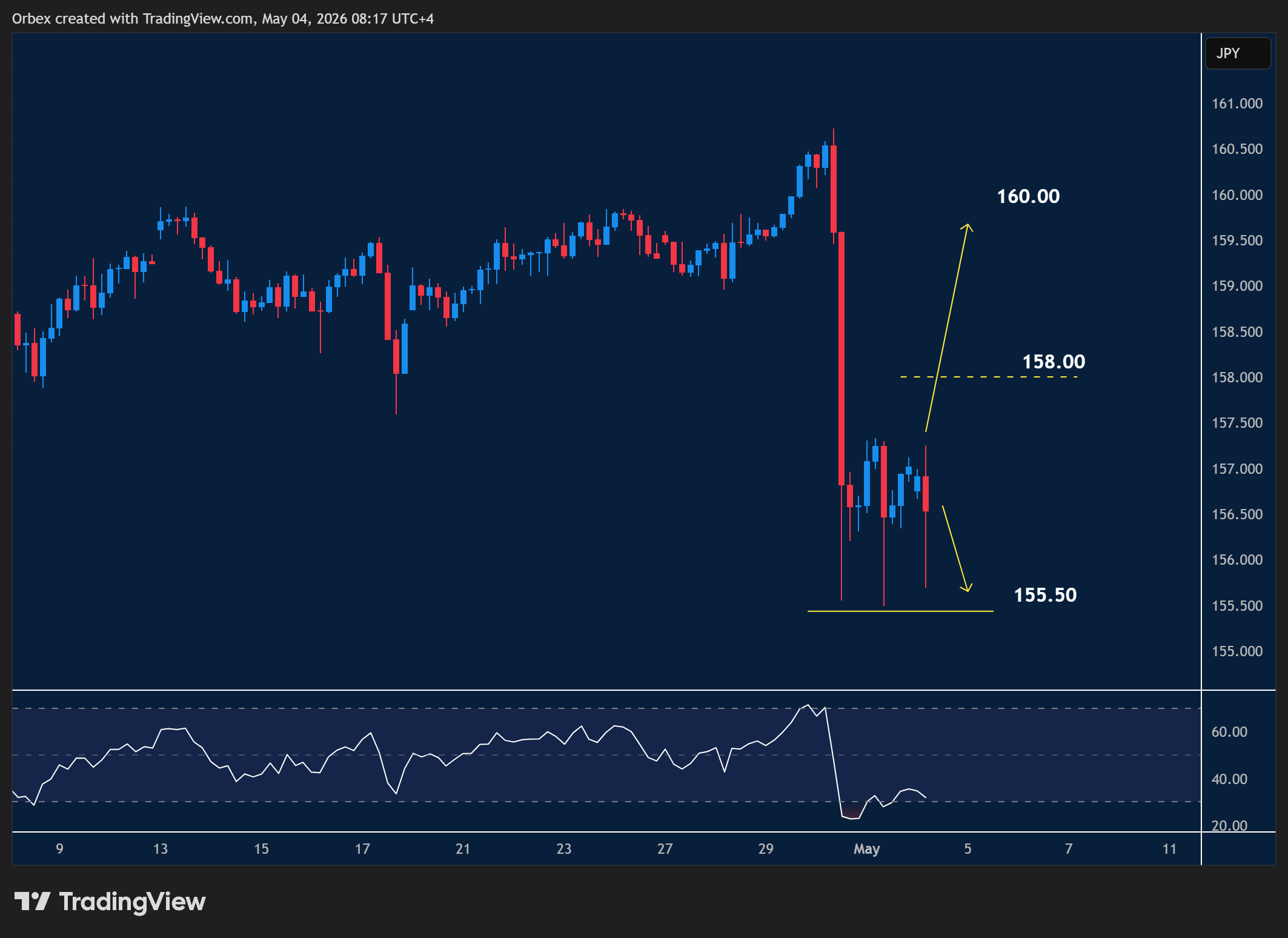Image resolution: width=1288 pixels, height=938 pixels.
Task: Select the 155.500 price axis label
Action: [x=1237, y=606]
